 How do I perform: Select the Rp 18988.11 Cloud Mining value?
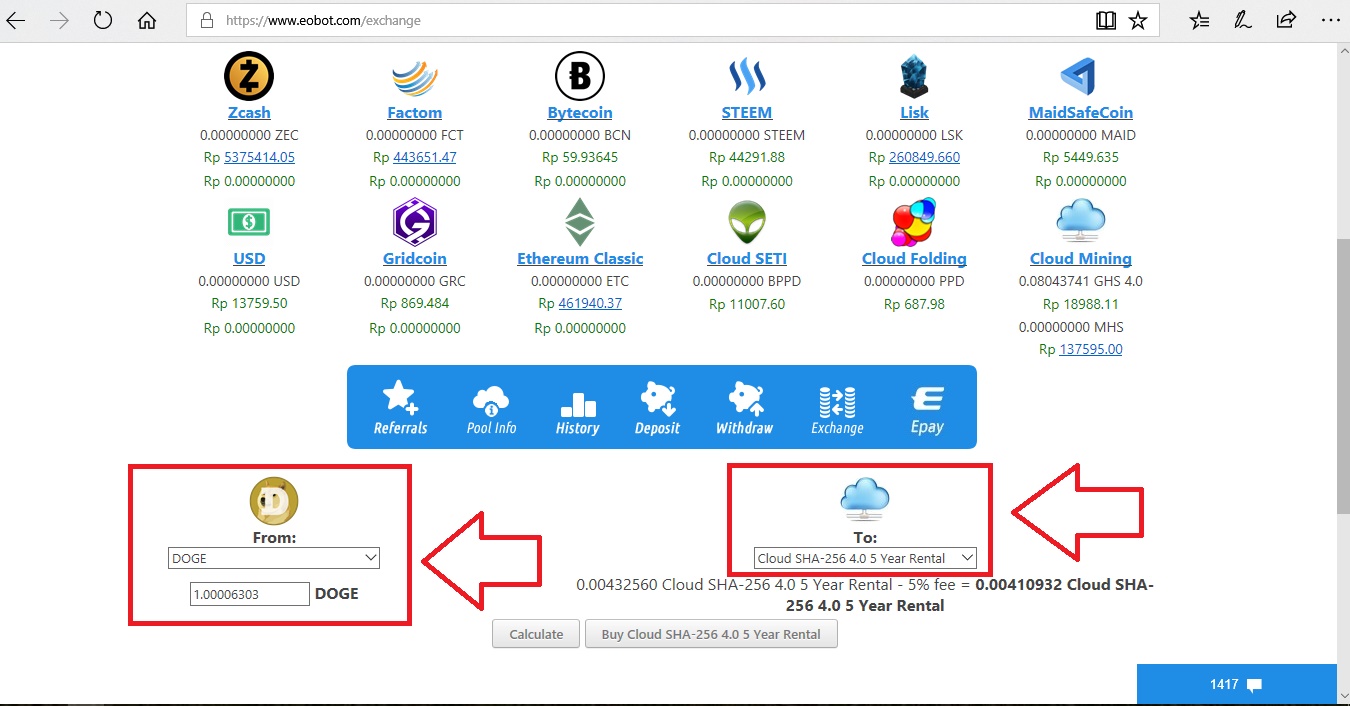pos(1080,304)
